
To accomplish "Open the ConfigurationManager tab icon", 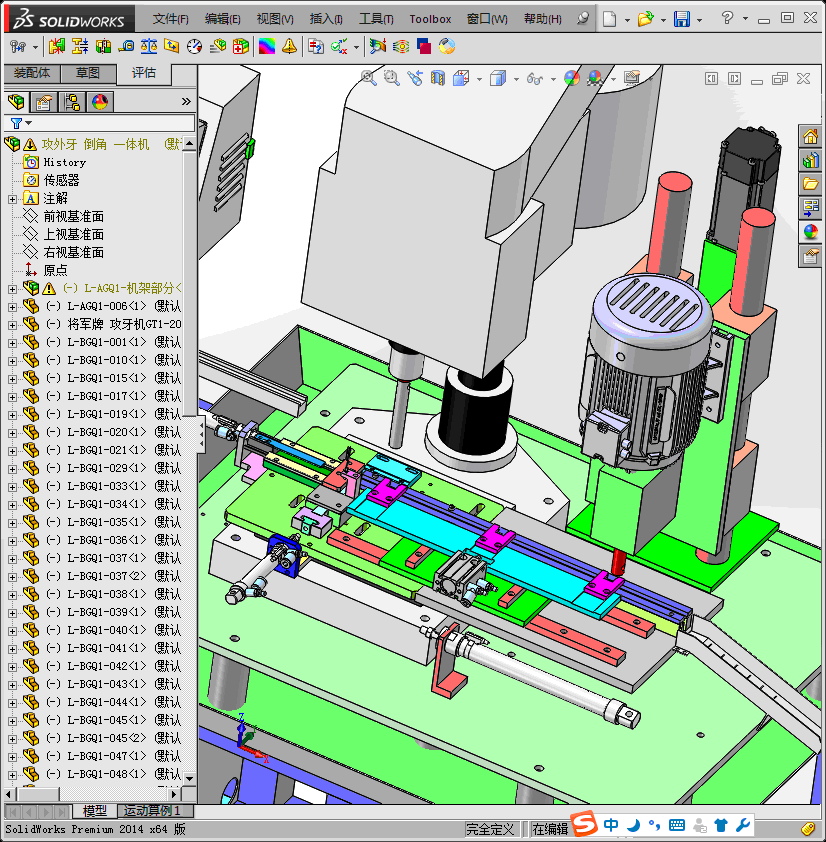I will (x=72, y=101).
